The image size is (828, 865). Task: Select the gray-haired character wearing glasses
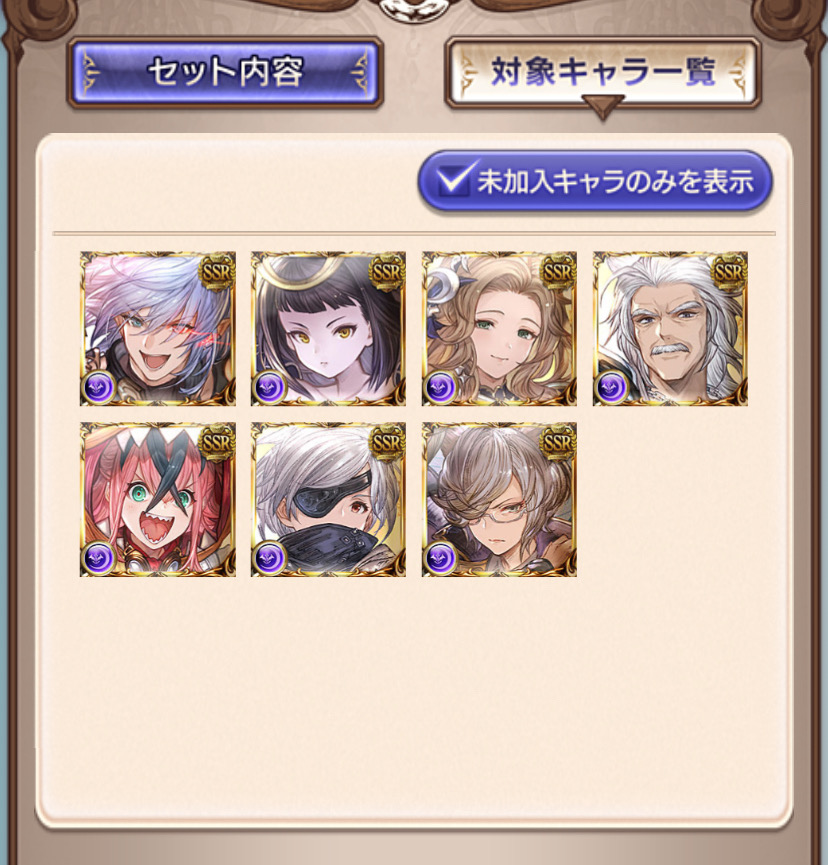click(x=499, y=500)
